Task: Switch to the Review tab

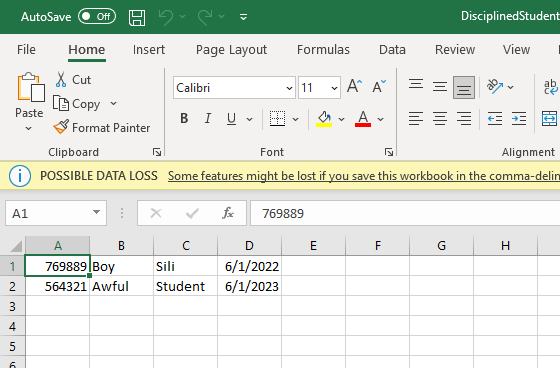Action: [455, 49]
